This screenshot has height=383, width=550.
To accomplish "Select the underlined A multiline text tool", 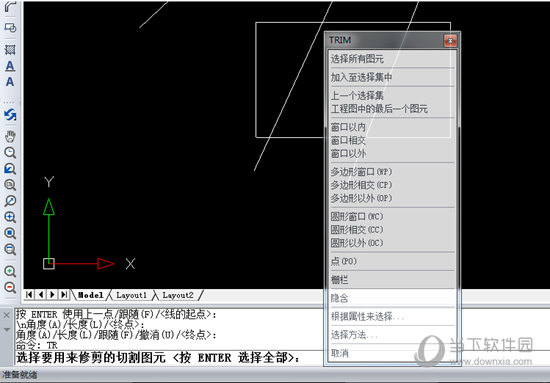I will click(10, 66).
